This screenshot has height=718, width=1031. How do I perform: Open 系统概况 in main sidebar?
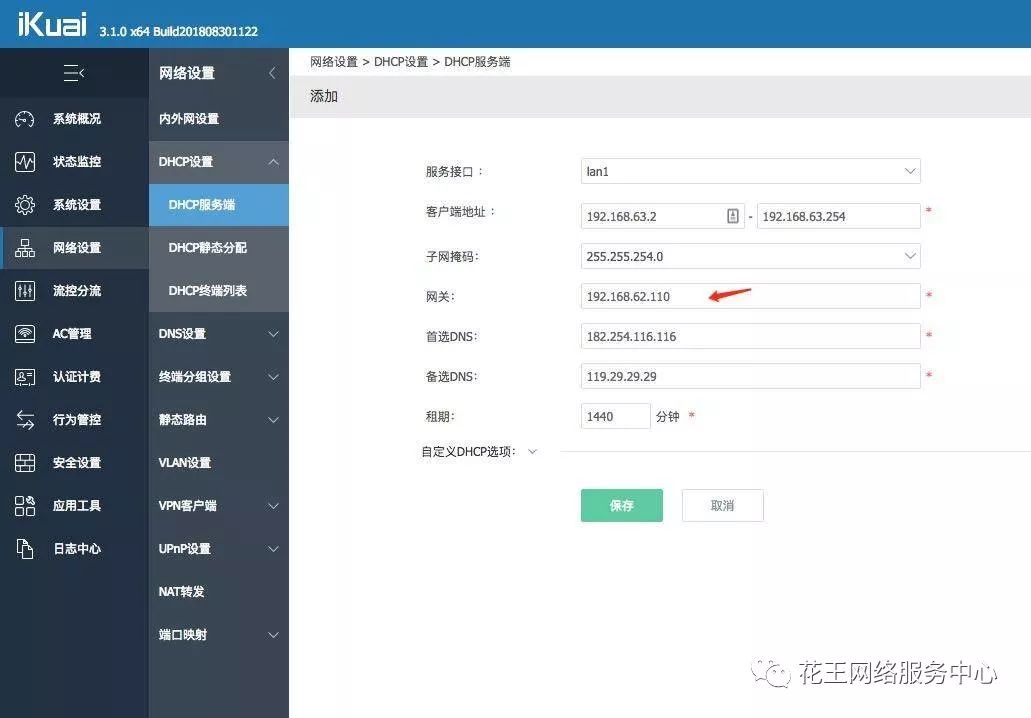(x=74, y=119)
